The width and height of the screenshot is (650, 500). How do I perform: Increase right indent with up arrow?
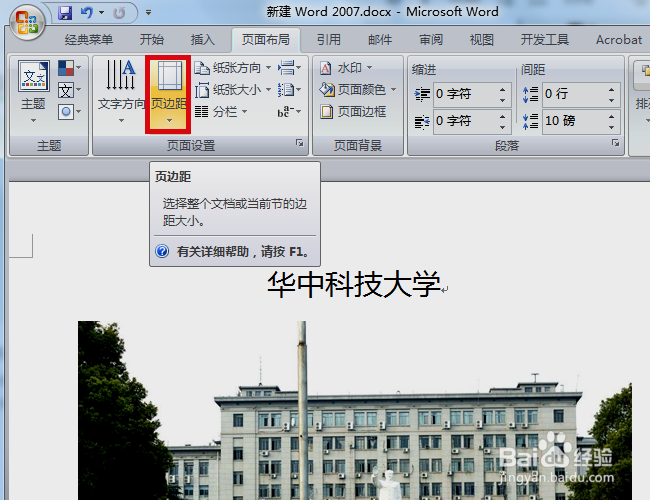[x=502, y=116]
